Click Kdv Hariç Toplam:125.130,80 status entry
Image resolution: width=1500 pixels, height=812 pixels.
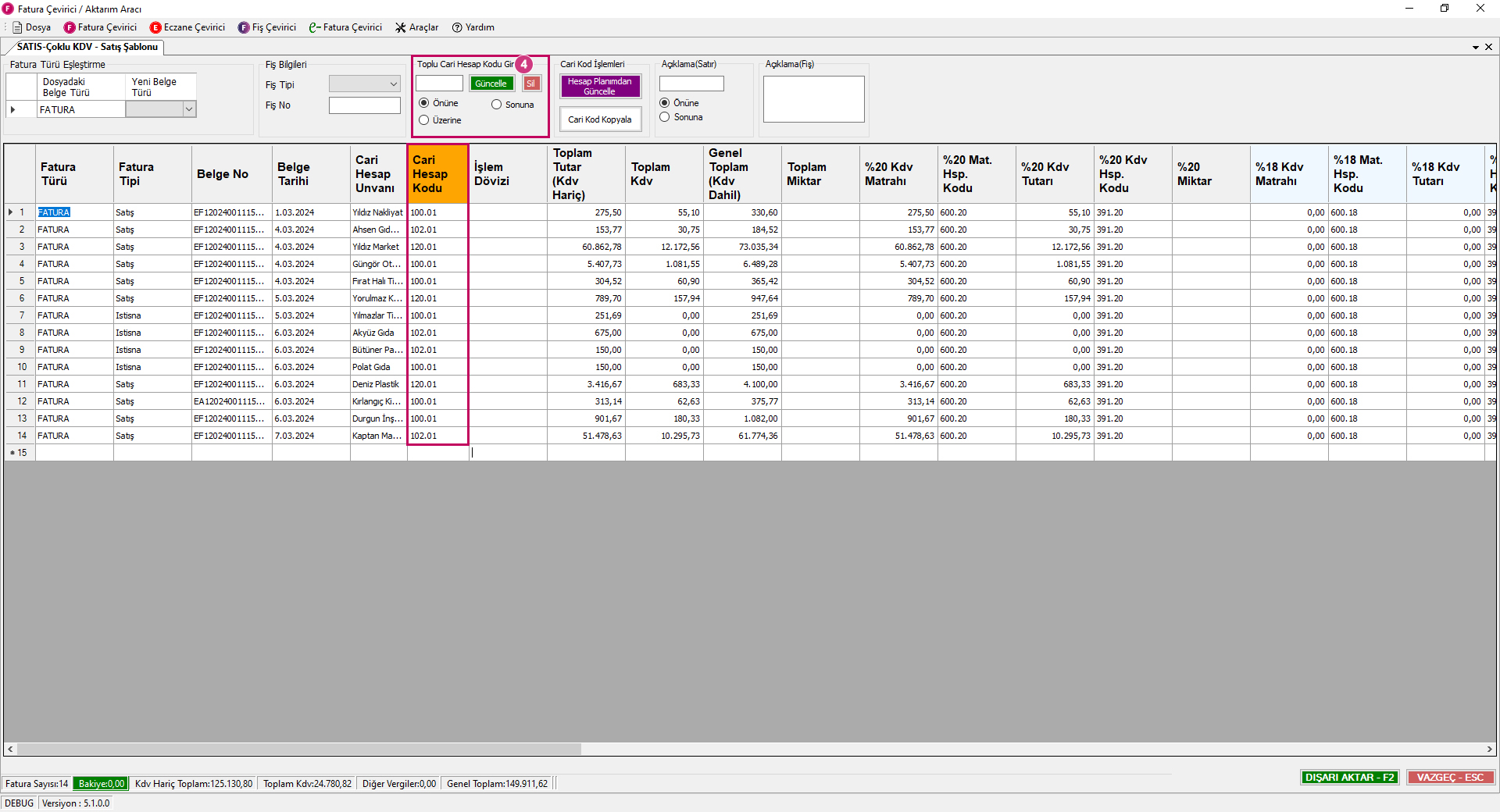[x=194, y=784]
